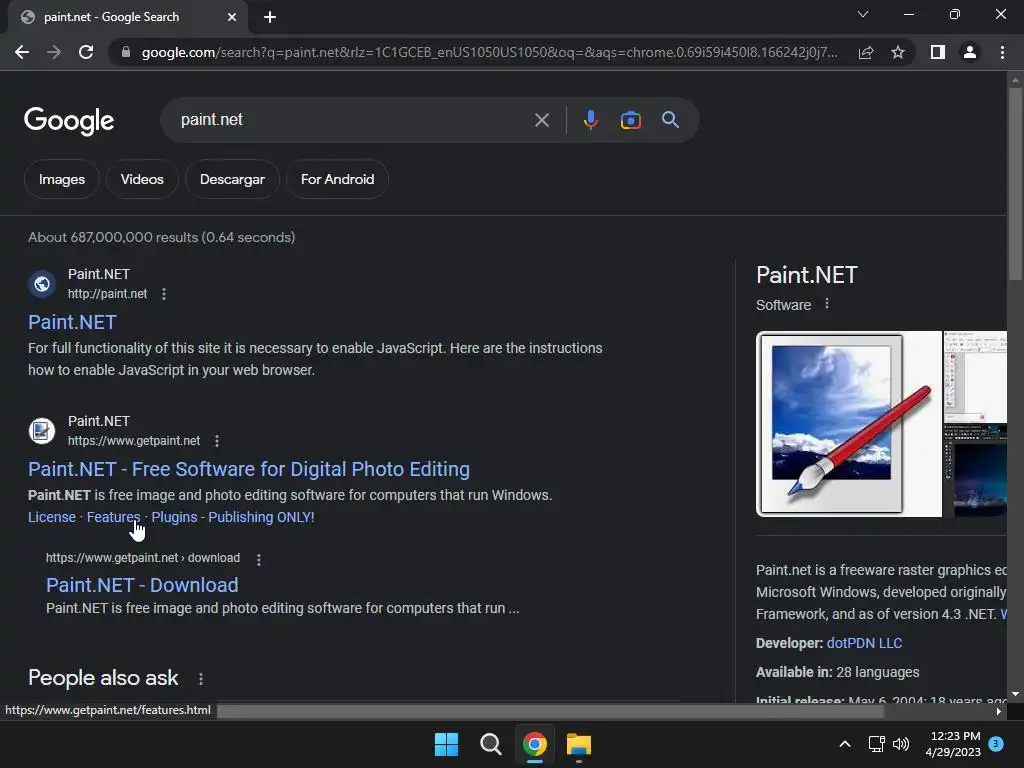Open more options for www.getpaint.net result
The height and width of the screenshot is (768, 1024).
217,441
